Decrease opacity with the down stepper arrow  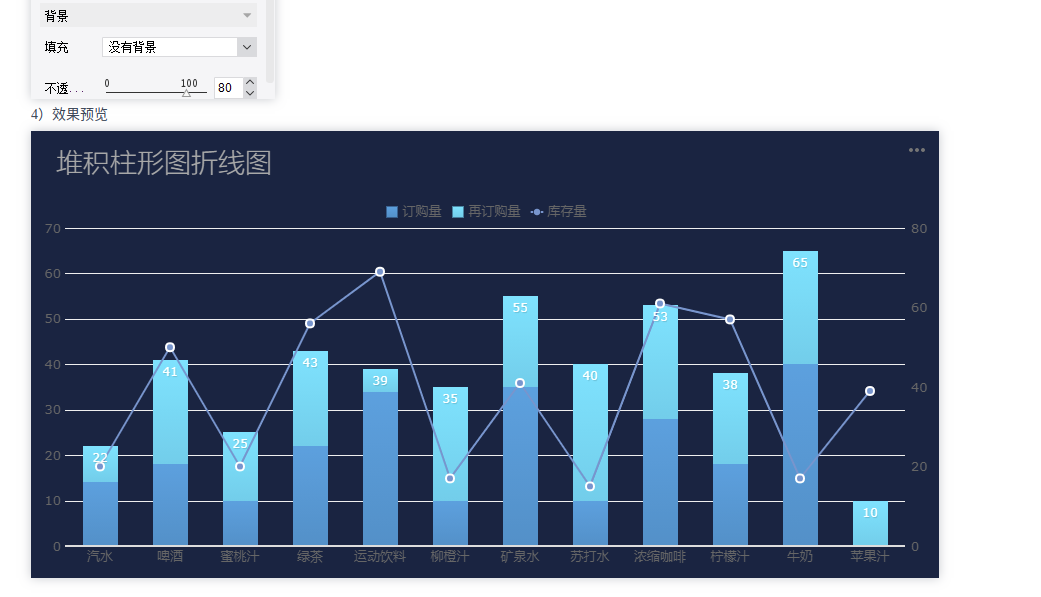click(250, 93)
